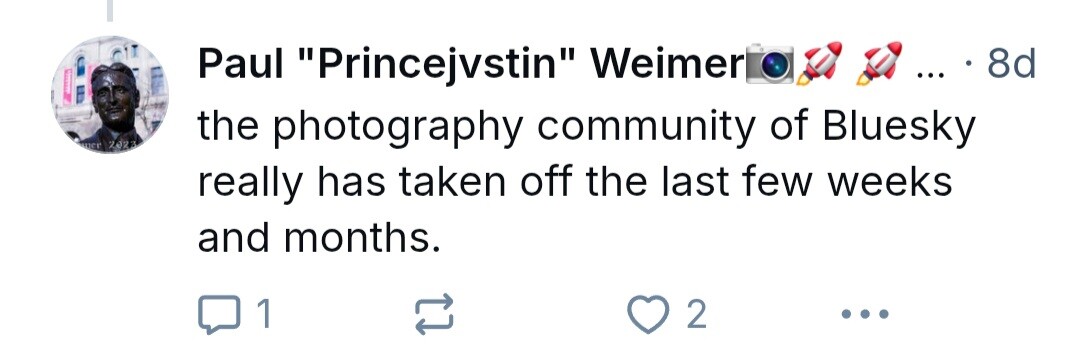The width and height of the screenshot is (1080, 364).
Task: Open the Paul "Princejvstin" Weimer profile name
Action: point(472,65)
